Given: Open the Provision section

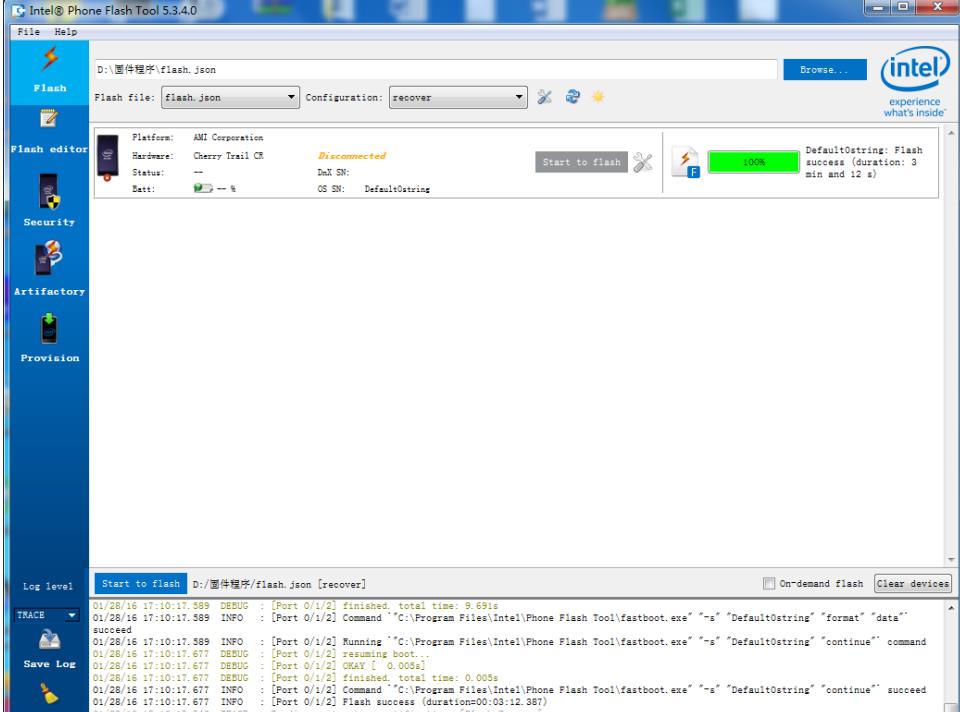Looking at the screenshot, I should pos(49,337).
